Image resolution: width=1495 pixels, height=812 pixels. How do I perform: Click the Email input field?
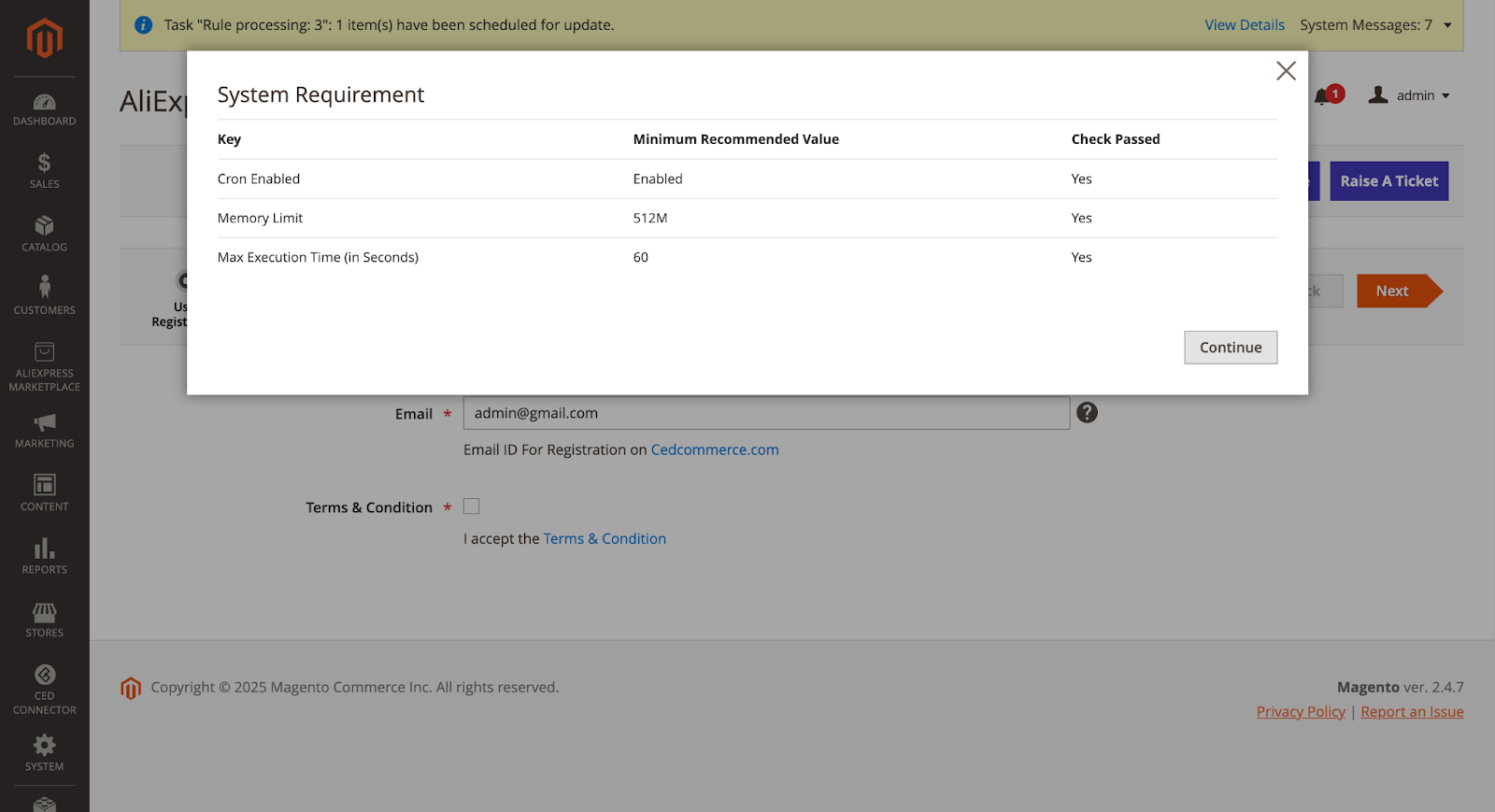pyautogui.click(x=765, y=413)
